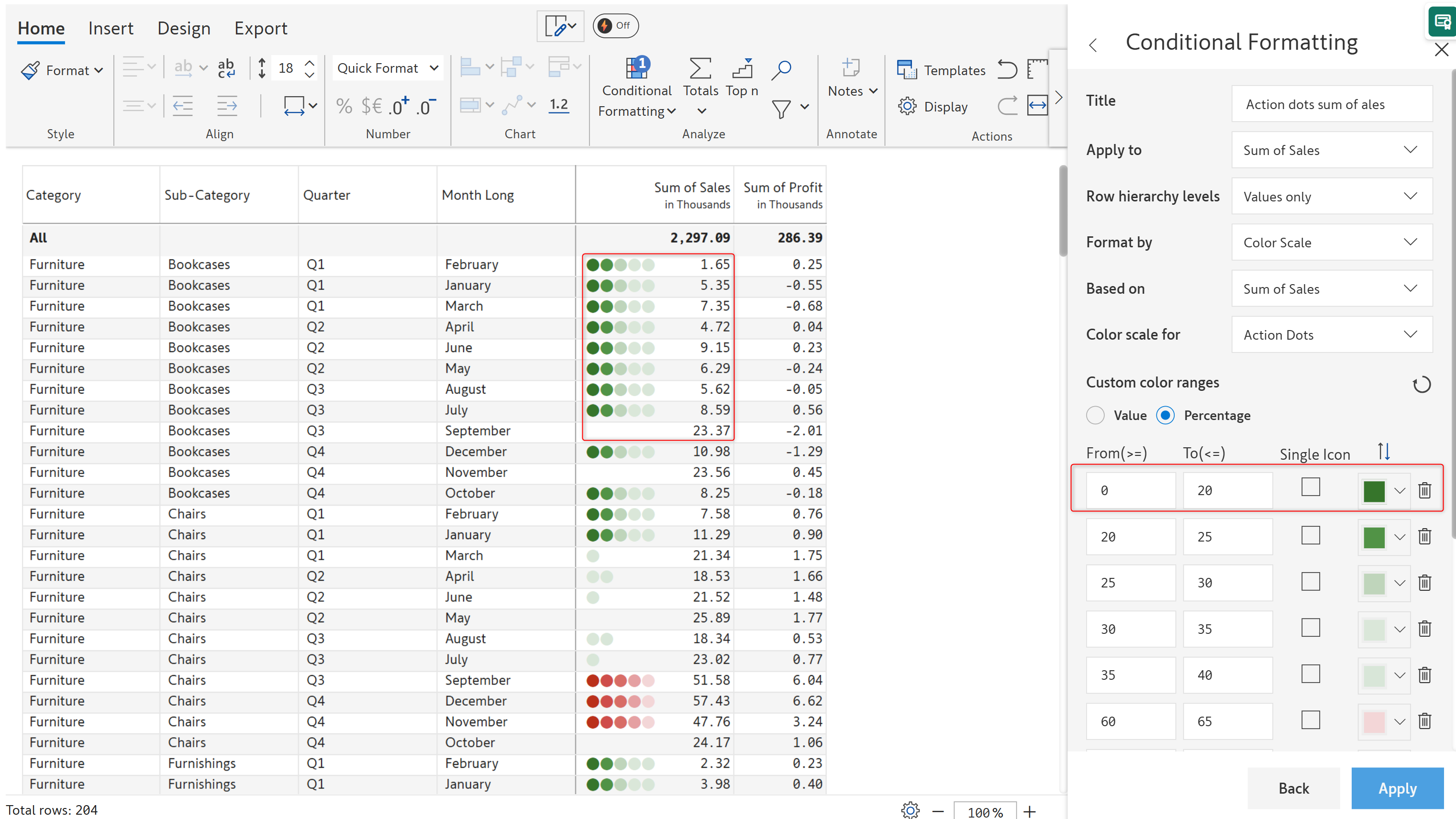Open the filter funnel tool
This screenshot has width=1456, height=819.
coord(781,108)
